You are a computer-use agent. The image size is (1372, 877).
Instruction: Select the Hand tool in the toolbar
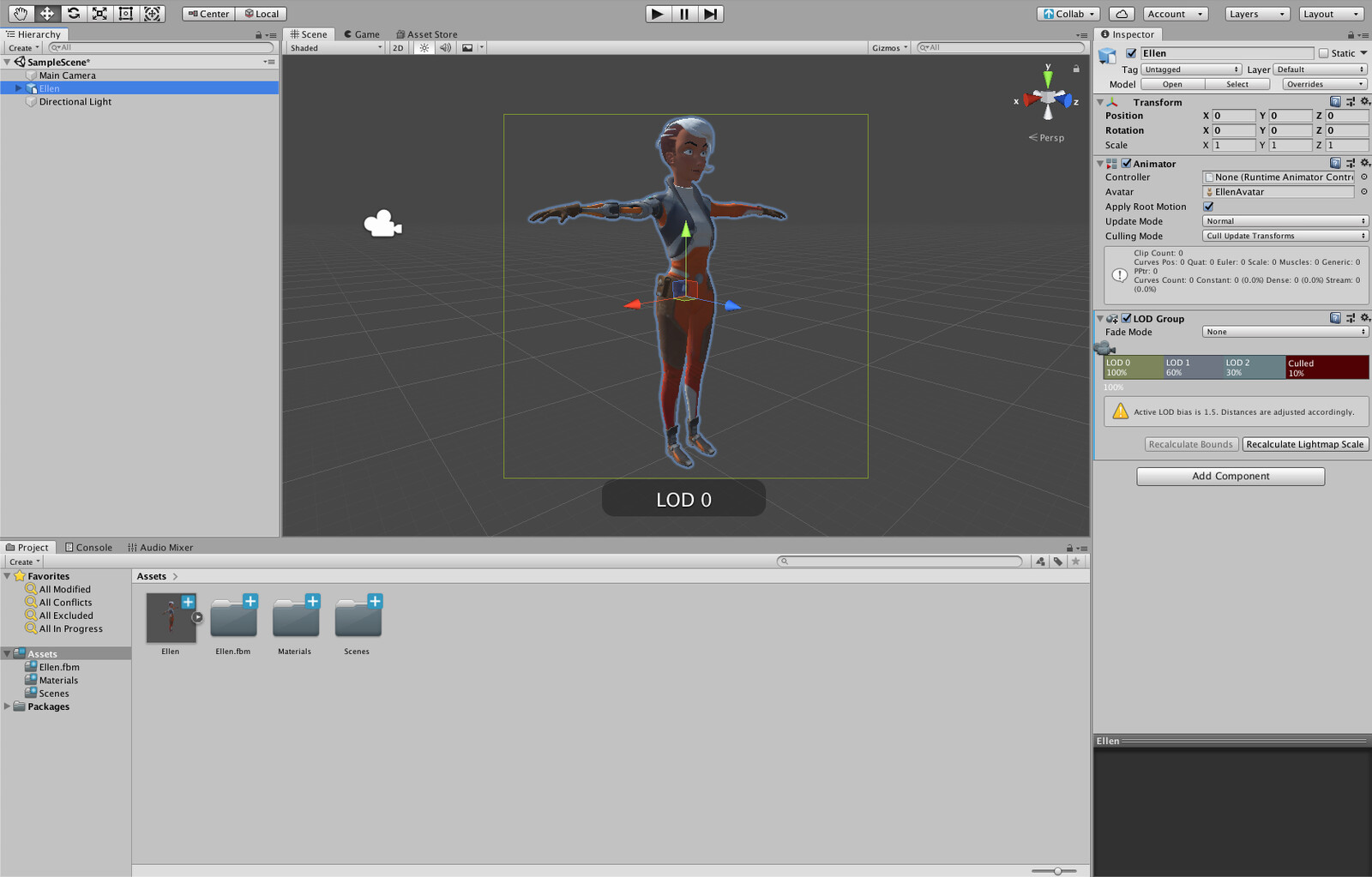tap(20, 14)
